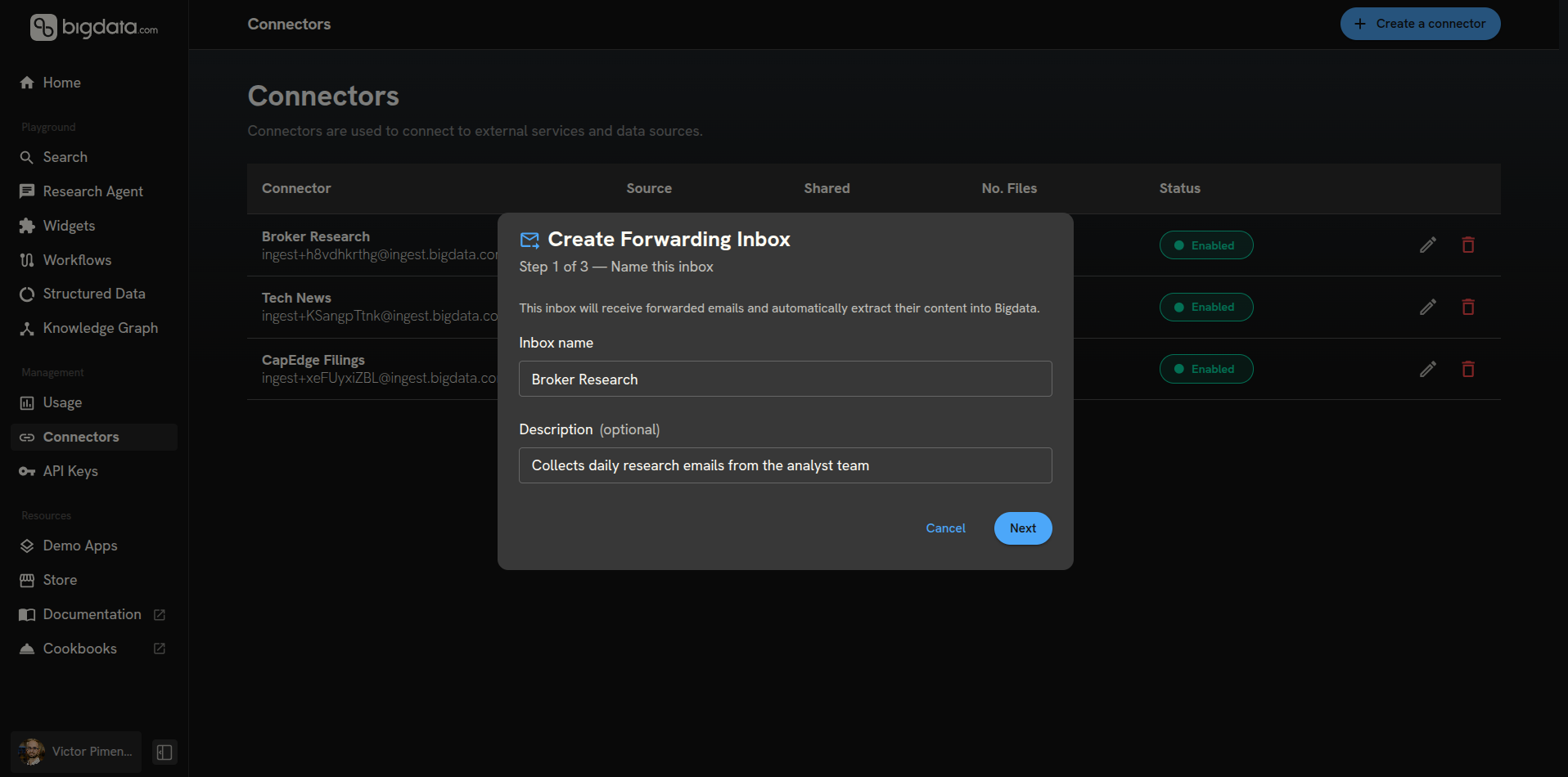The image size is (1568, 777).
Task: Click the Shared column header
Action: tap(827, 188)
